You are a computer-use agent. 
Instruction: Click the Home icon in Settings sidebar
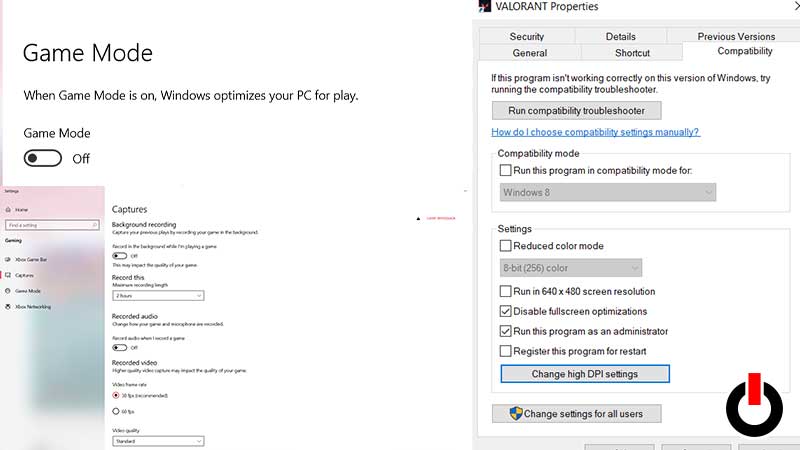tap(8, 210)
